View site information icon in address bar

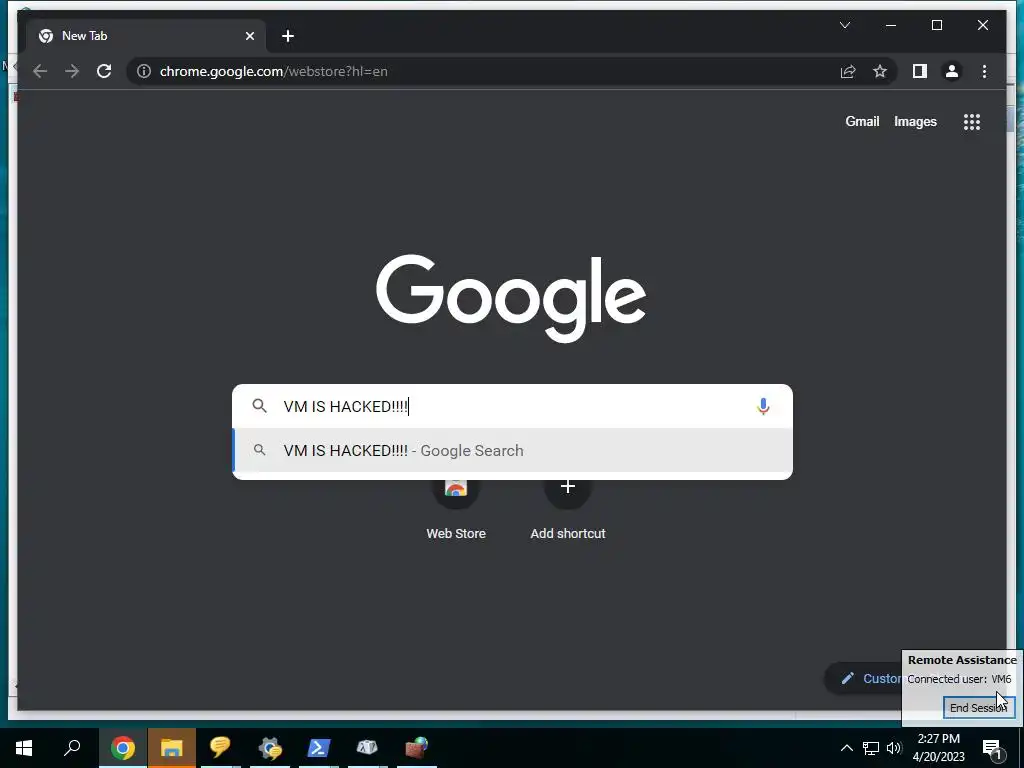click(144, 71)
